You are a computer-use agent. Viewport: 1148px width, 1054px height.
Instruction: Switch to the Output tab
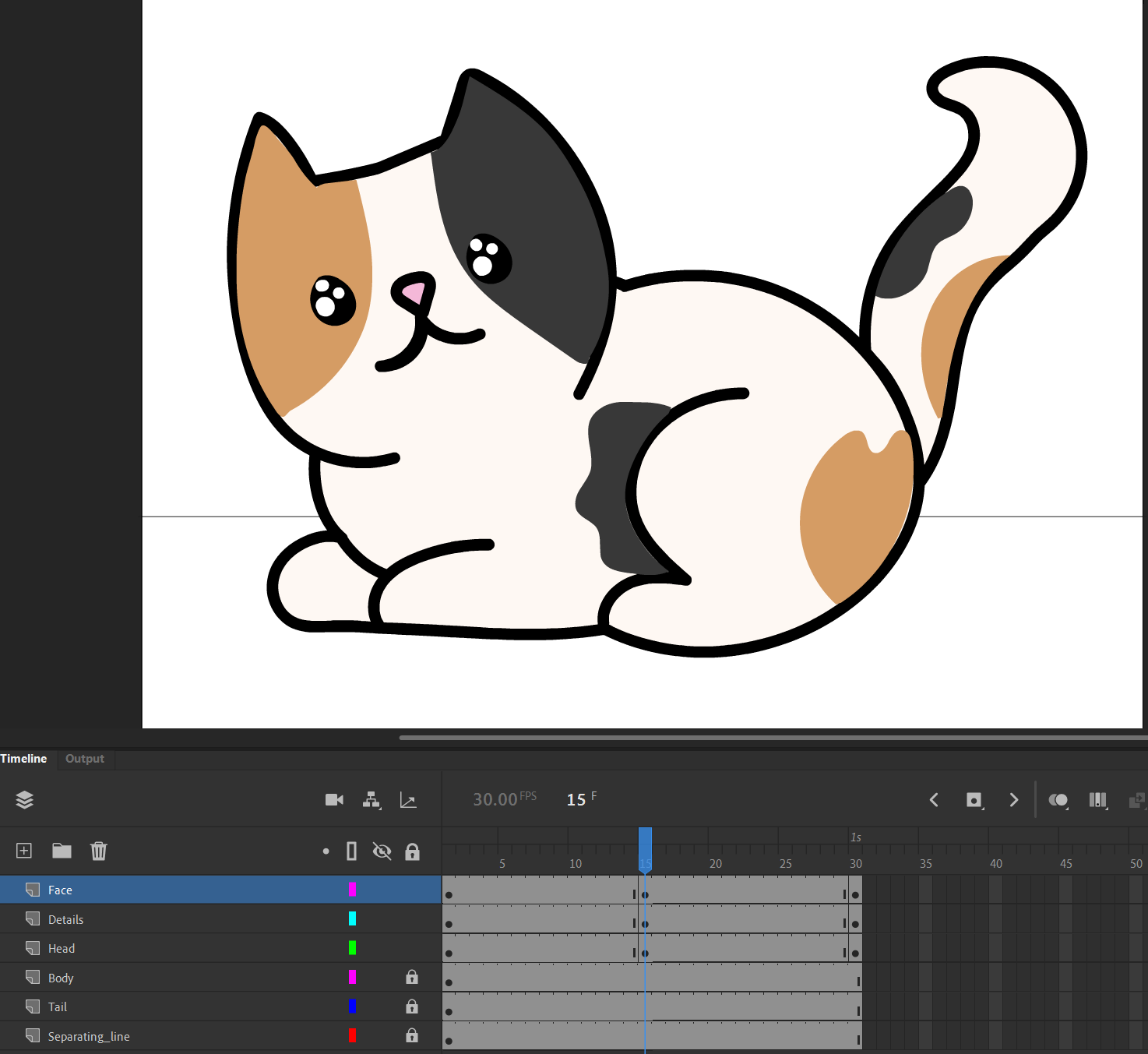click(84, 758)
